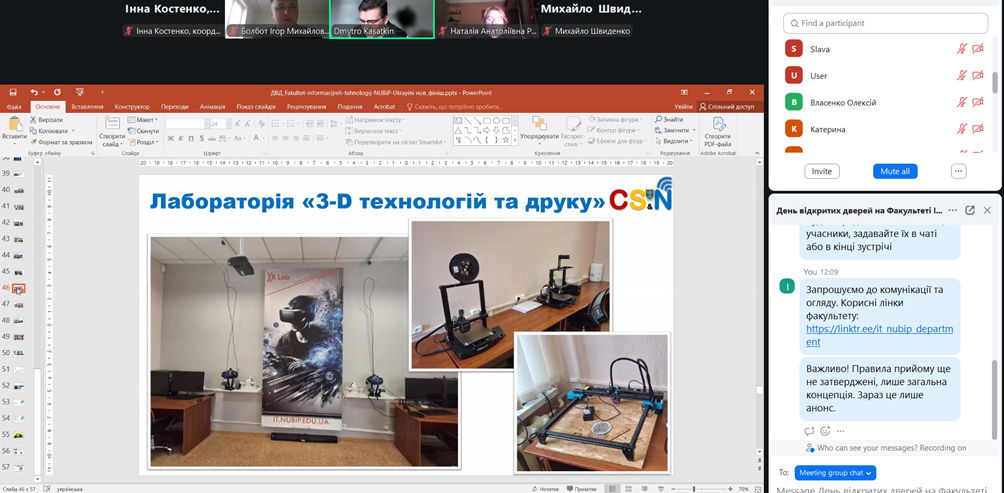Screen dimensions: 1004x493
Task: Select the star shape in the shapes gallery
Action: [506, 140]
